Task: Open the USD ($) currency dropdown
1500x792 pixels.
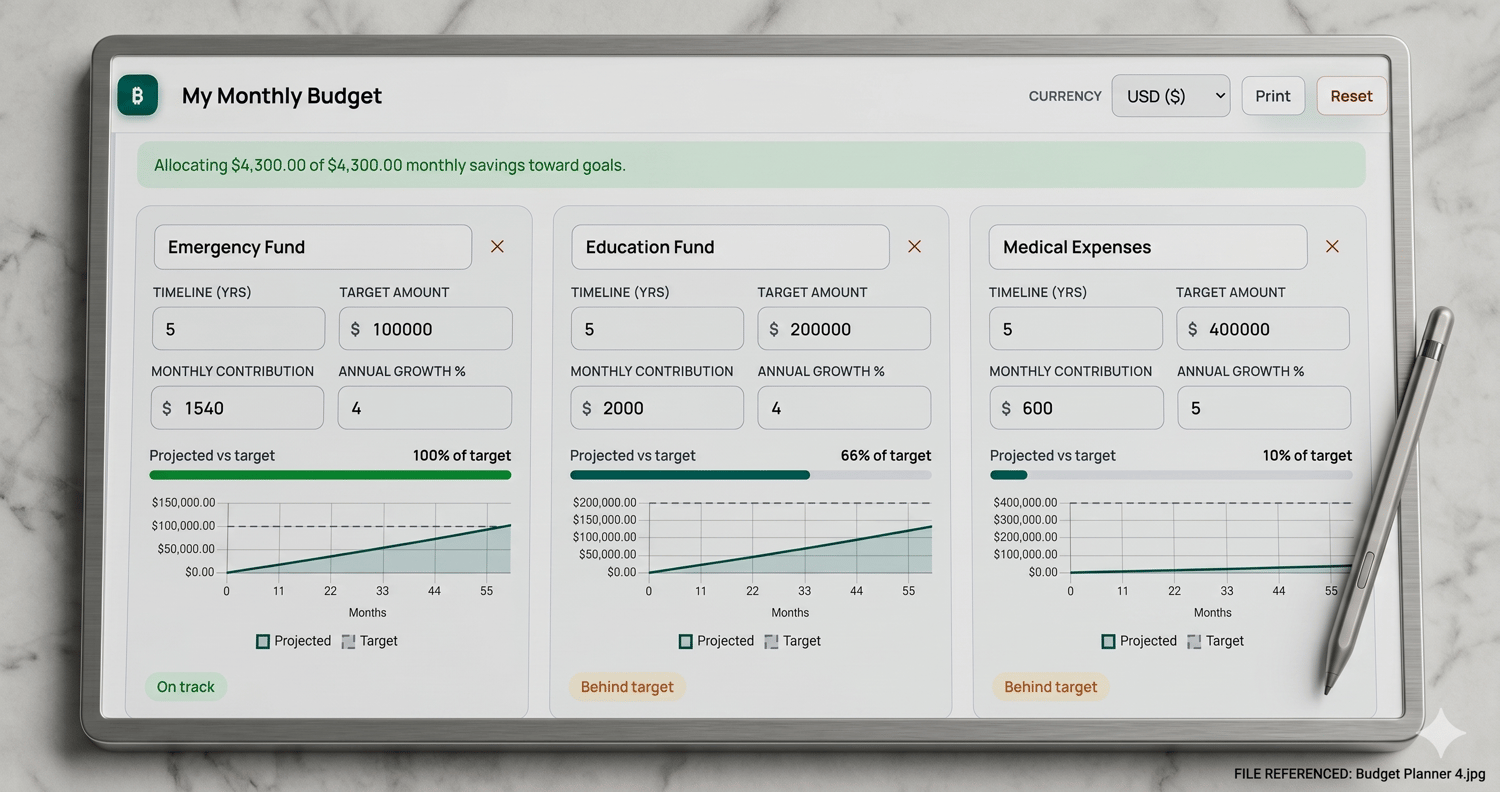Action: click(1171, 96)
